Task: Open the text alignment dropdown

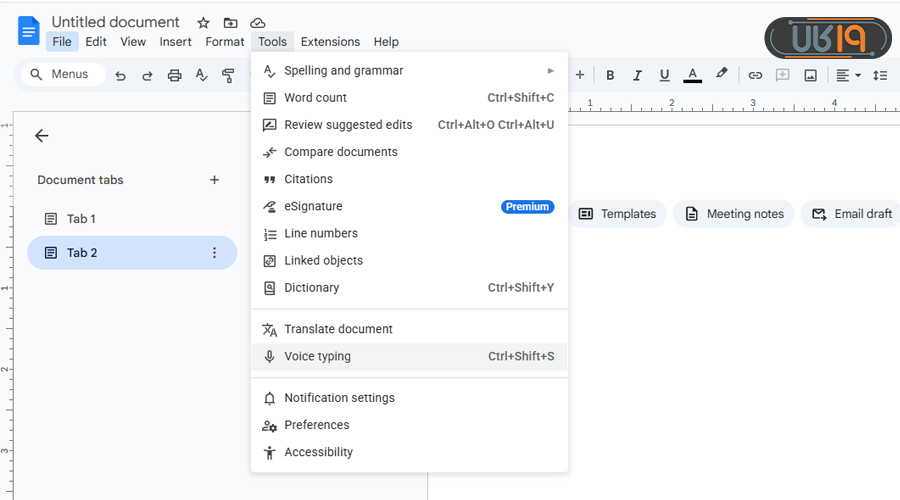Action: 848,75
